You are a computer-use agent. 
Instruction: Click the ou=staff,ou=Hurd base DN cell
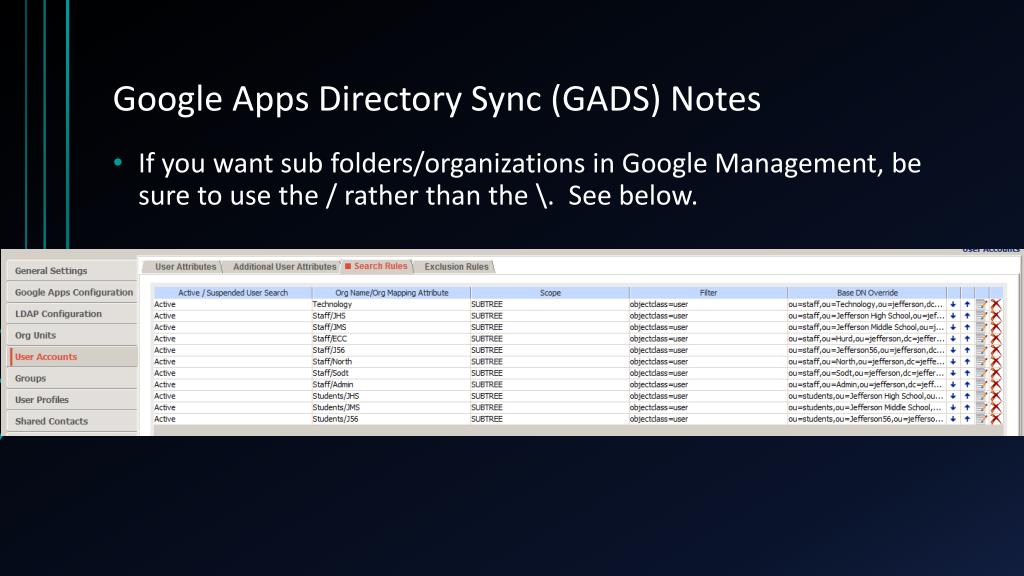click(867, 339)
